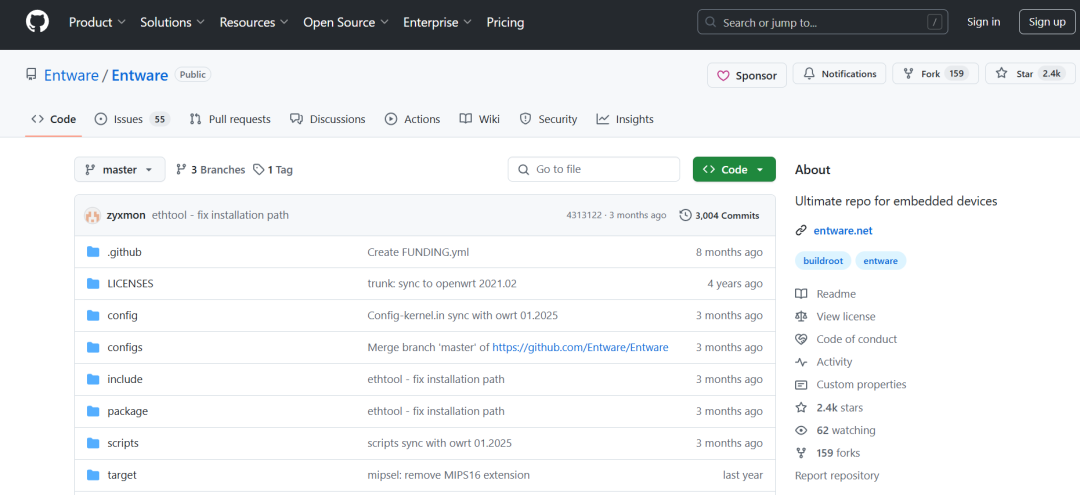
Task: Open the Pricing page
Action: [505, 22]
